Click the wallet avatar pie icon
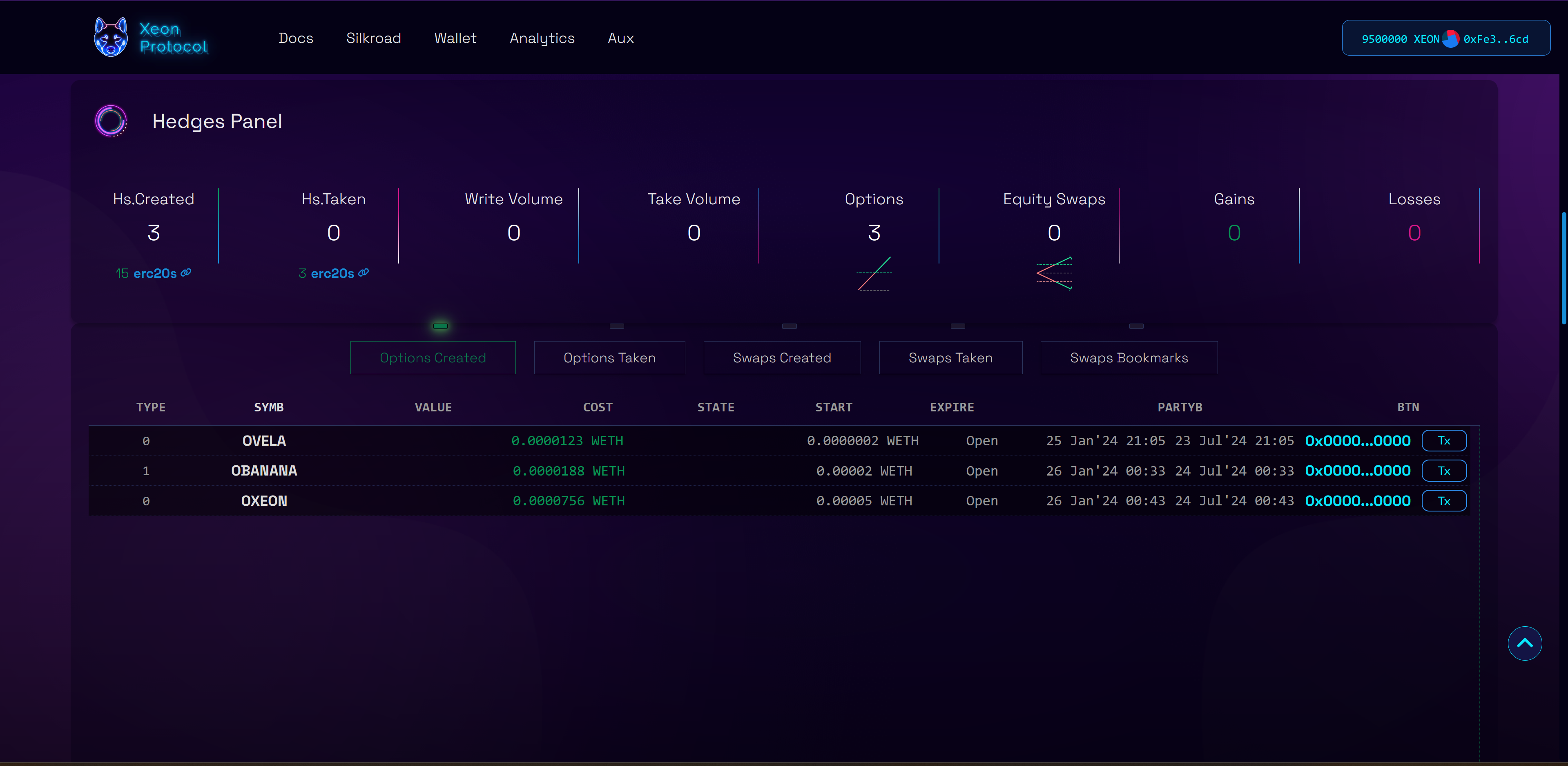1568x766 pixels. (x=1451, y=39)
